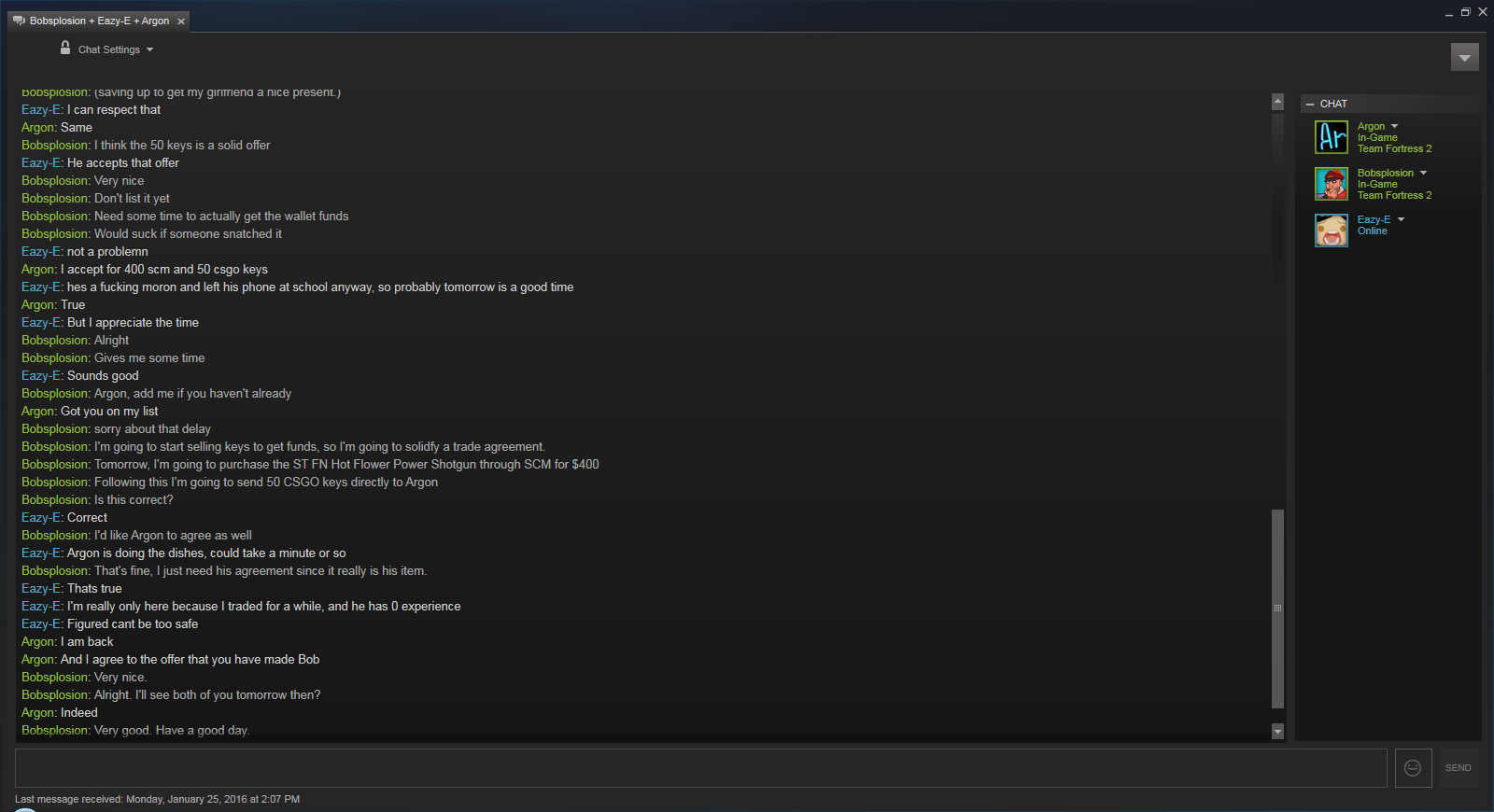The height and width of the screenshot is (812, 1494).
Task: Collapse the CHAT member list section
Action: coord(1310,104)
